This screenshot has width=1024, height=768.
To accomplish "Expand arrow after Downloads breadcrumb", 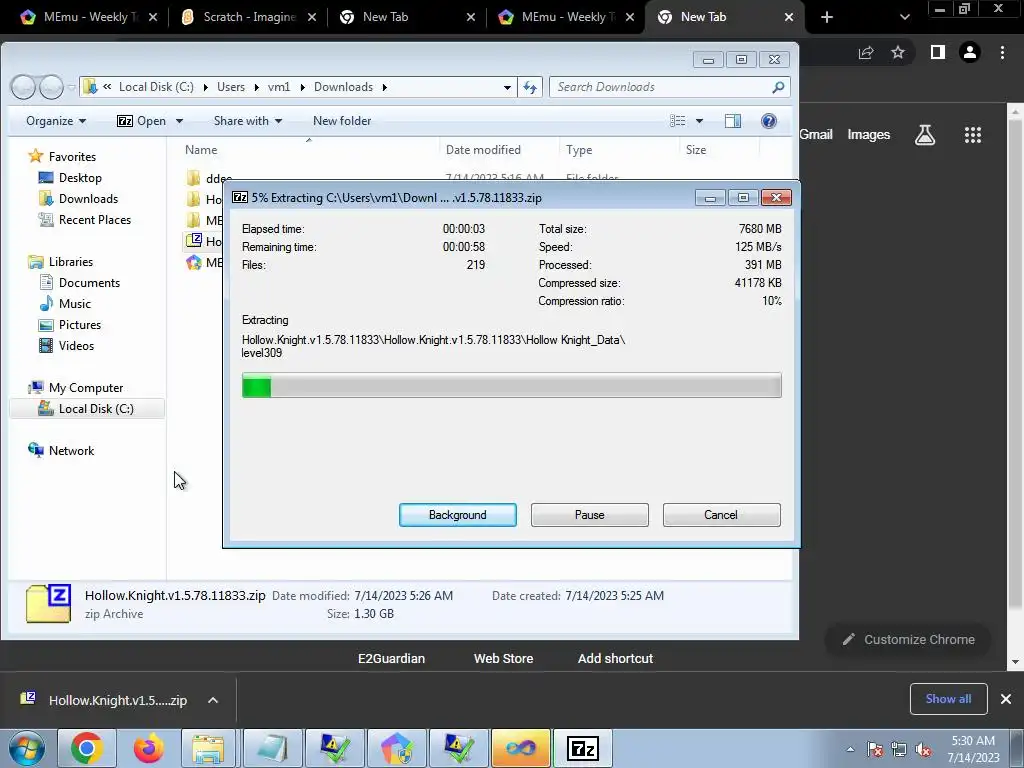I will [385, 87].
